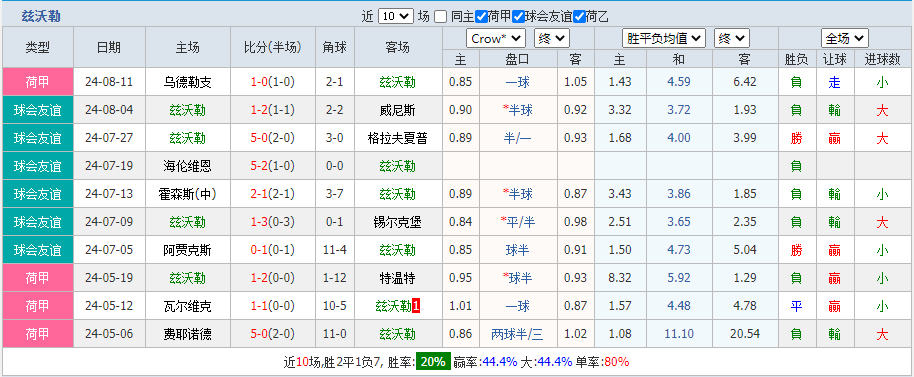This screenshot has width=914, height=377.
Task: Click the 荷甲 tag on the 24-05-06 row
Action: pos(38,334)
